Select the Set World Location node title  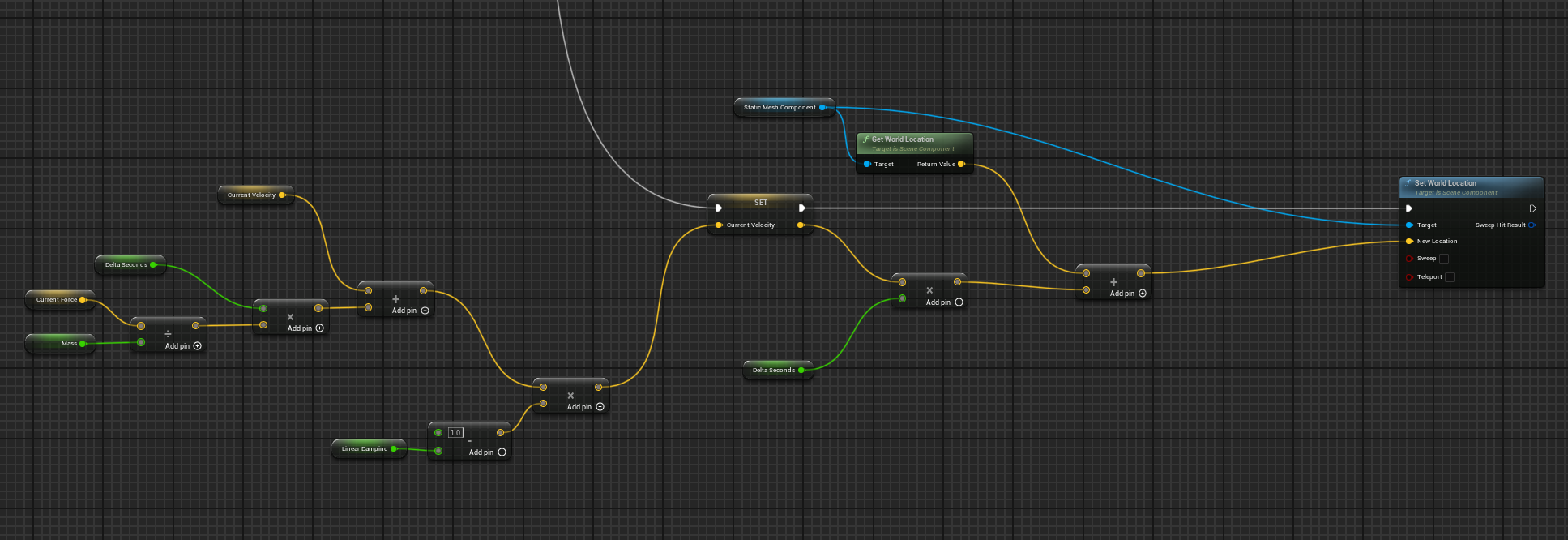pos(1446,183)
